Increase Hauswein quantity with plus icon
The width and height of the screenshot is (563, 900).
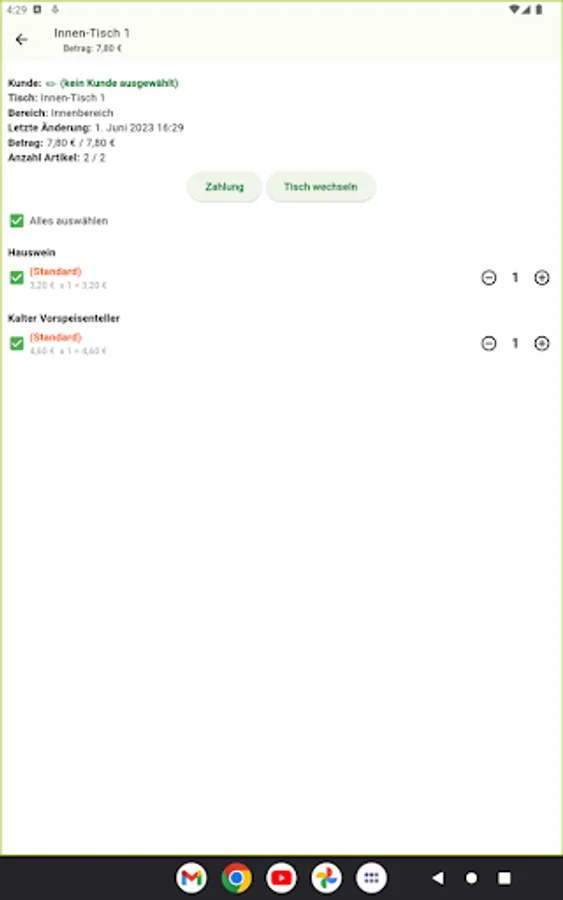coord(542,278)
